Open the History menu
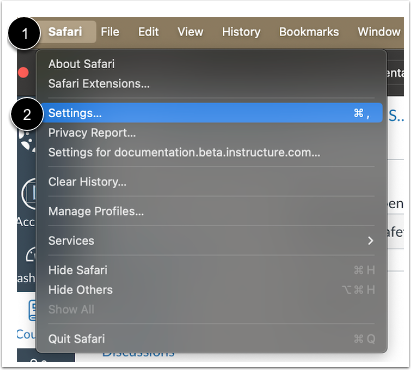This screenshot has width=411, height=370. click(241, 32)
